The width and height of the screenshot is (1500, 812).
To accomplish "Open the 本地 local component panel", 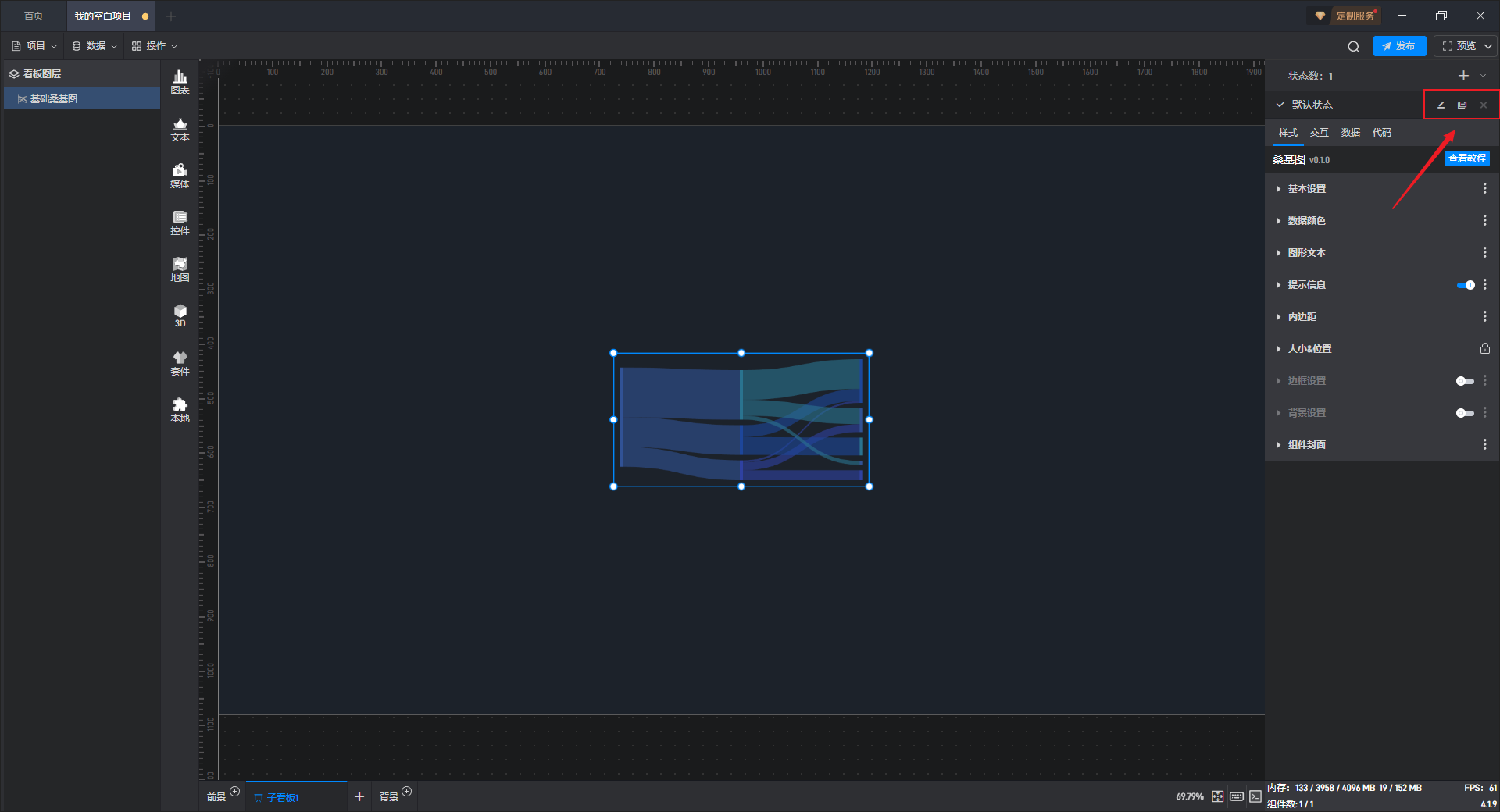I will coord(180,410).
